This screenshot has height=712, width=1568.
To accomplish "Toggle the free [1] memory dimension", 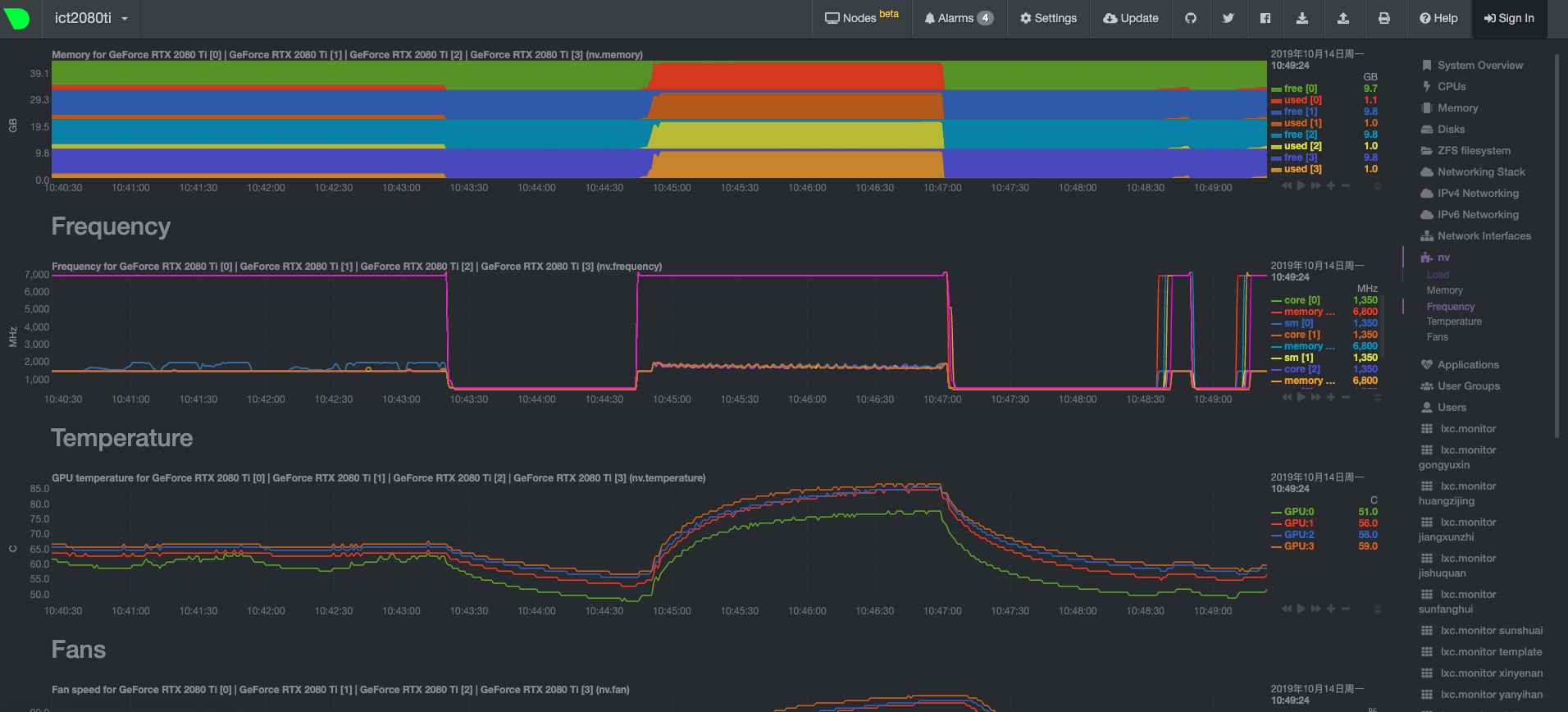I will (1301, 112).
